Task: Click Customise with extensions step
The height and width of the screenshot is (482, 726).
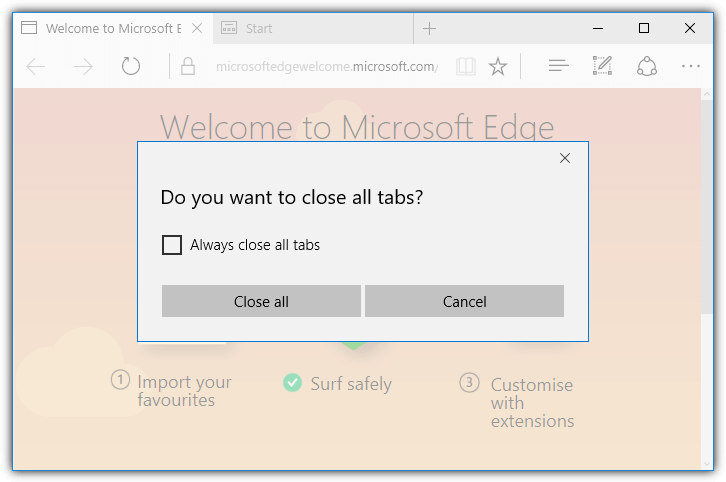Action: click(x=532, y=402)
